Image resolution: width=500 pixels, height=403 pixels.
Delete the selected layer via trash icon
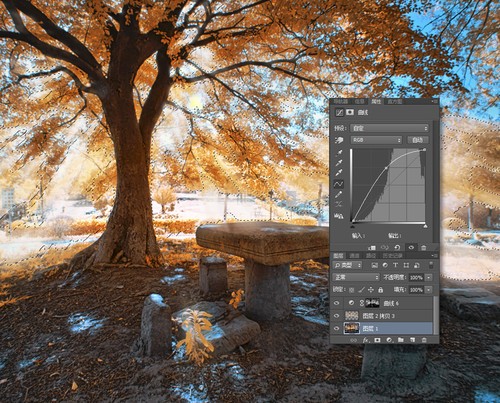pos(424,340)
